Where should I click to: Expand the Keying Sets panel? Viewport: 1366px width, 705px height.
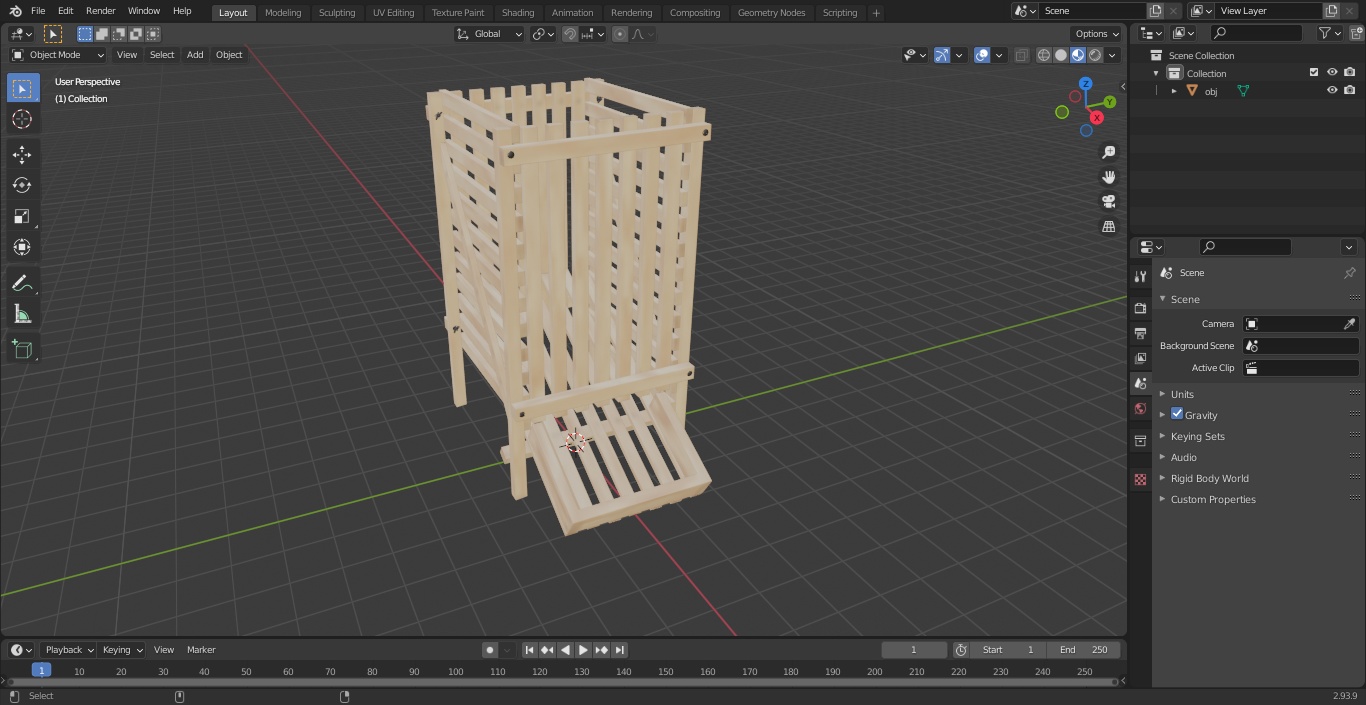point(1197,436)
